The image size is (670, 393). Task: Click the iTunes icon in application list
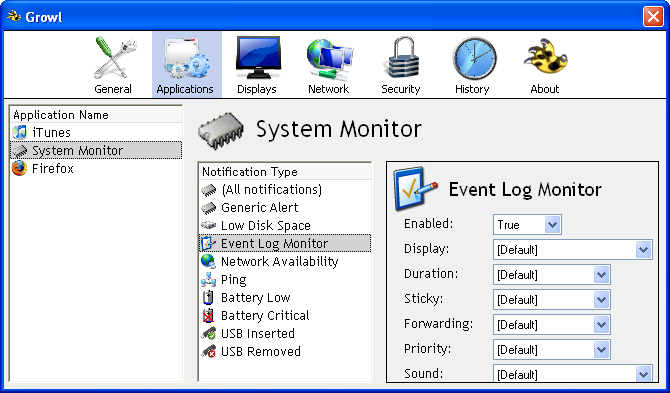tap(19, 132)
